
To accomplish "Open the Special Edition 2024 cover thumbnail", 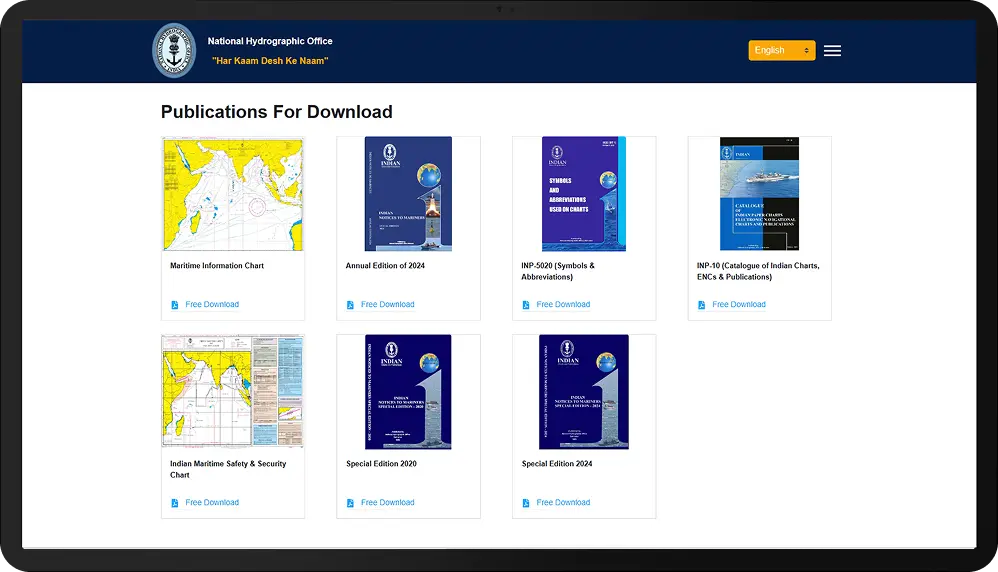I will (584, 392).
